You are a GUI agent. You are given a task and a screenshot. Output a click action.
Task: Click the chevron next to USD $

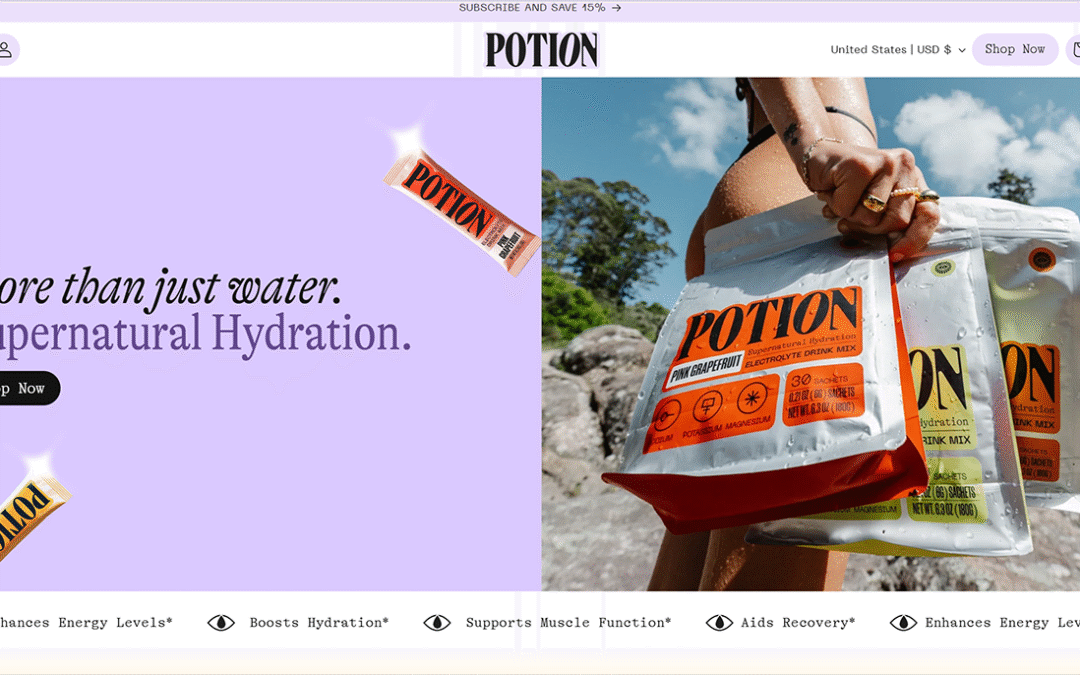(962, 50)
